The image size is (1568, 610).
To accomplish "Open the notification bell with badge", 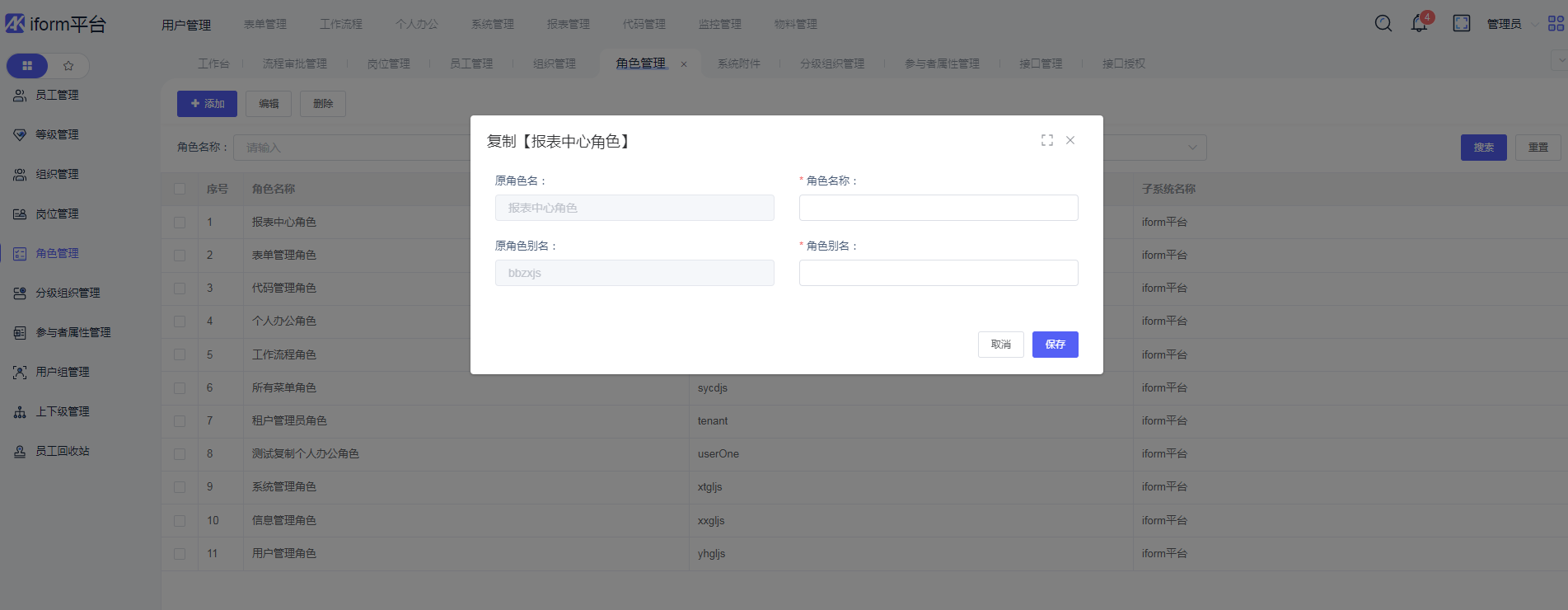I will 1419,24.
